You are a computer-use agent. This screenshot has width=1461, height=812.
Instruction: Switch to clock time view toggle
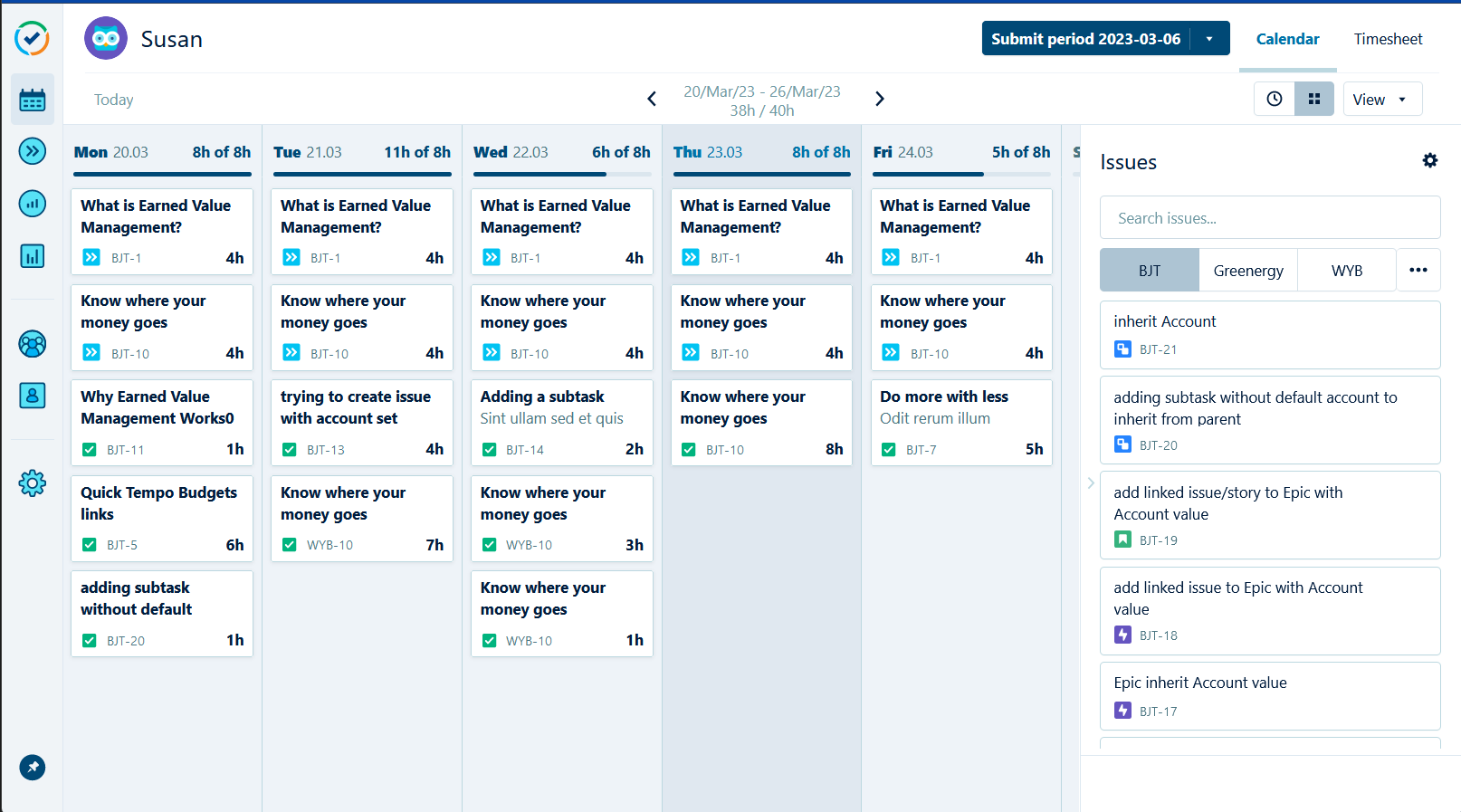click(x=1275, y=99)
